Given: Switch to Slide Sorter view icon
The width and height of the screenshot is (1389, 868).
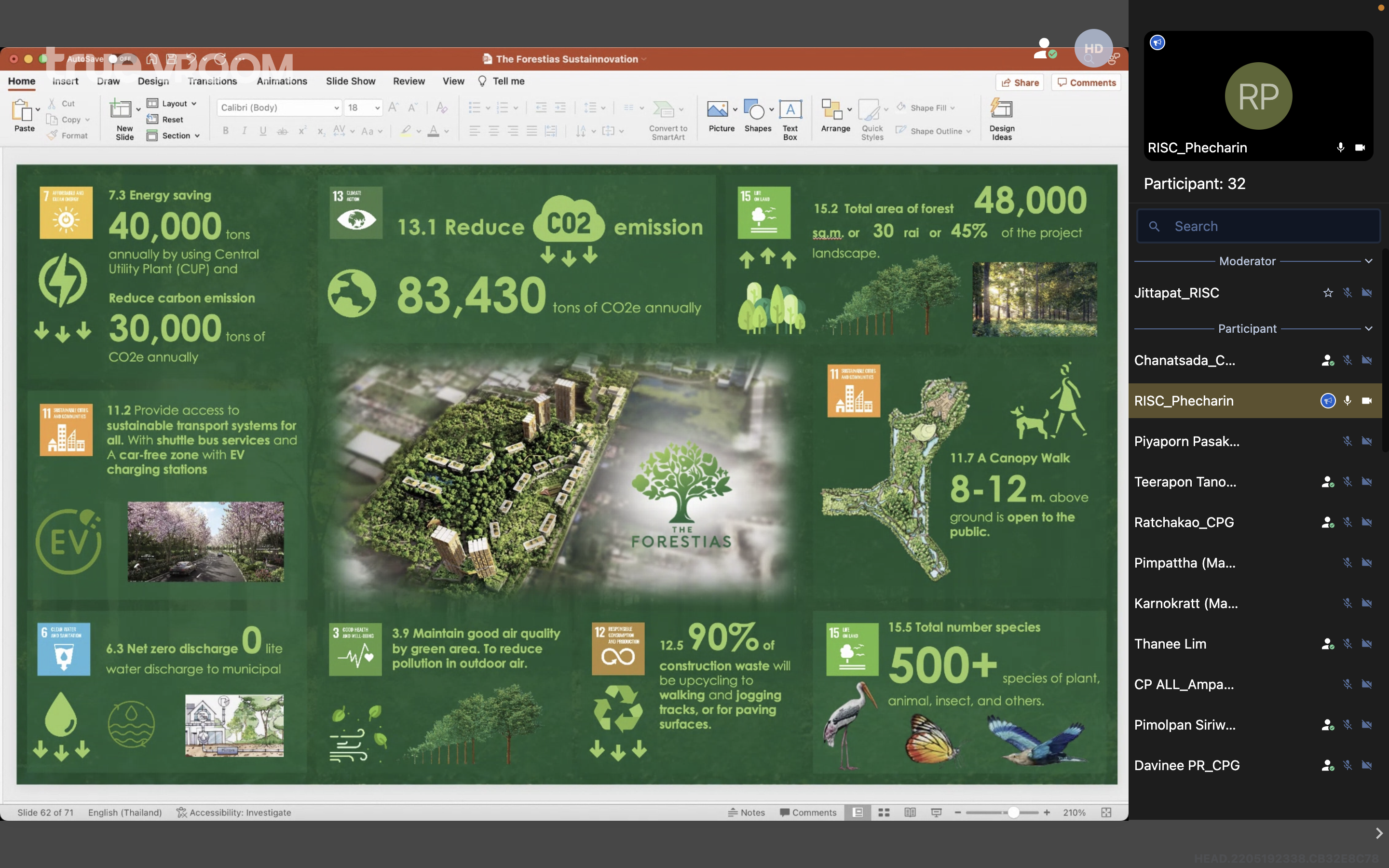Looking at the screenshot, I should coord(884,813).
